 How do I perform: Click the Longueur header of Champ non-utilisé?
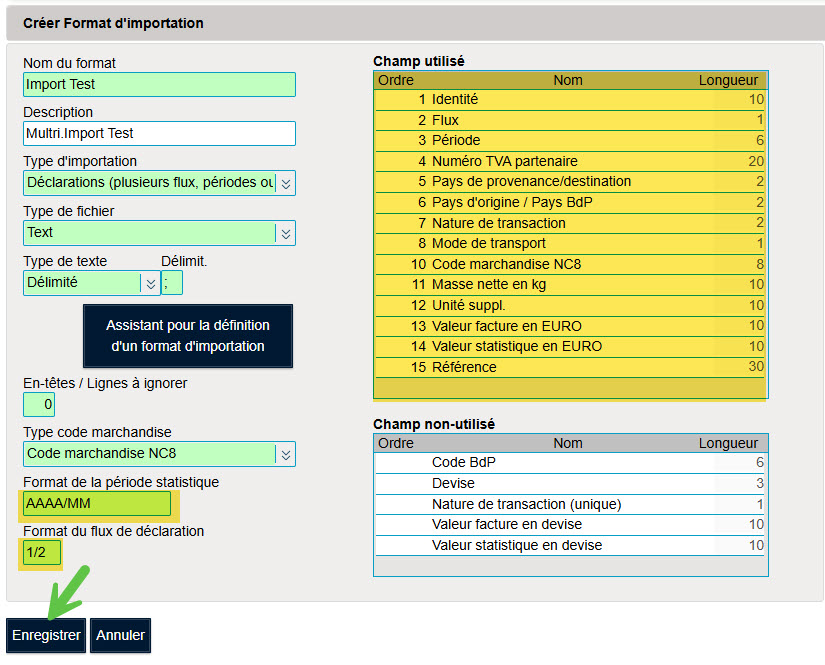pyautogui.click(x=728, y=444)
